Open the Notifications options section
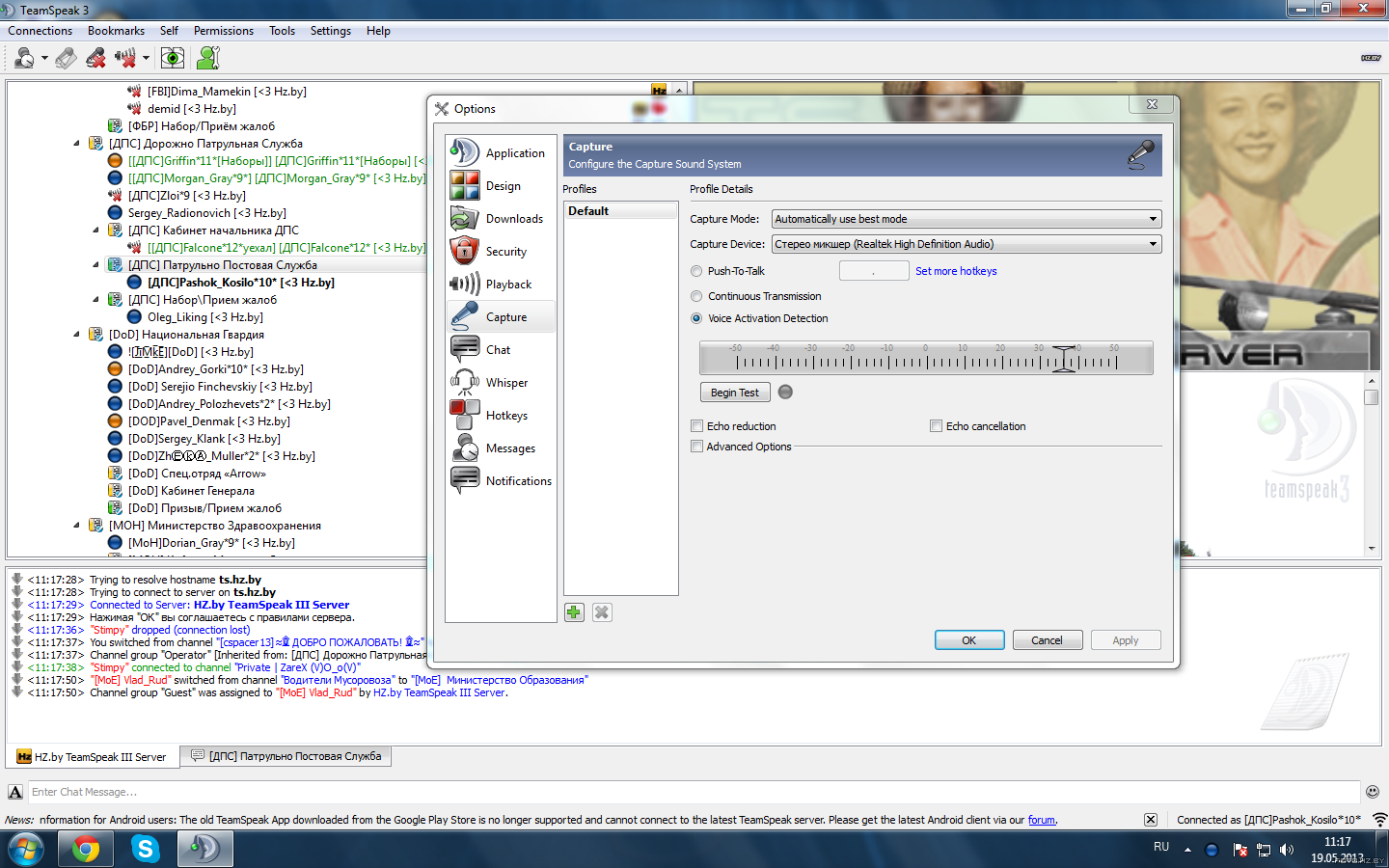The image size is (1389, 868). click(x=502, y=480)
